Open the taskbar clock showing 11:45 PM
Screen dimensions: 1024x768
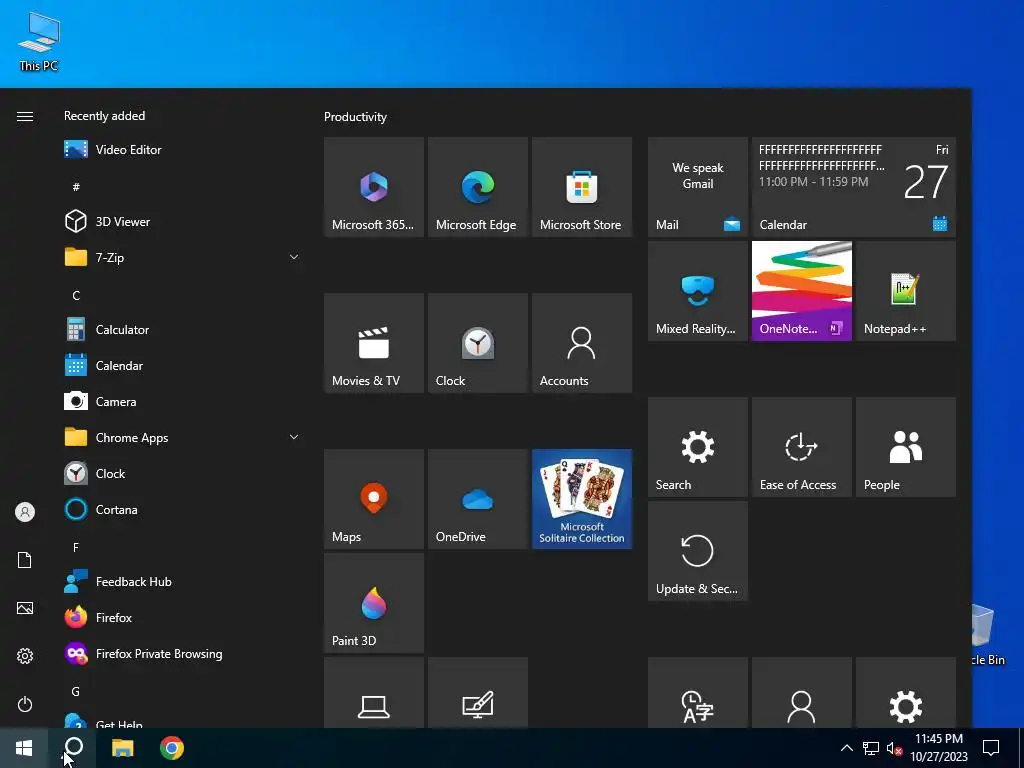(939, 748)
